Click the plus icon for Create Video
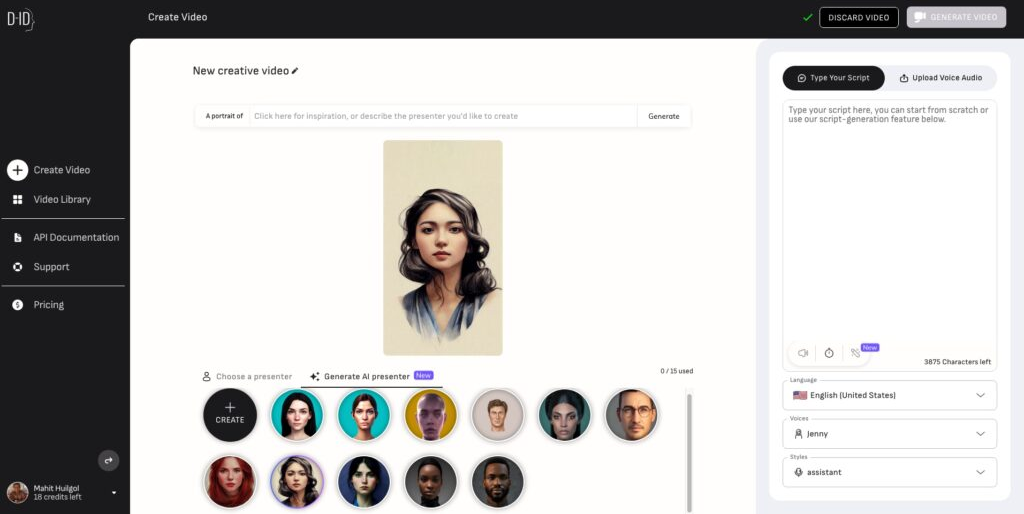 click(x=18, y=170)
